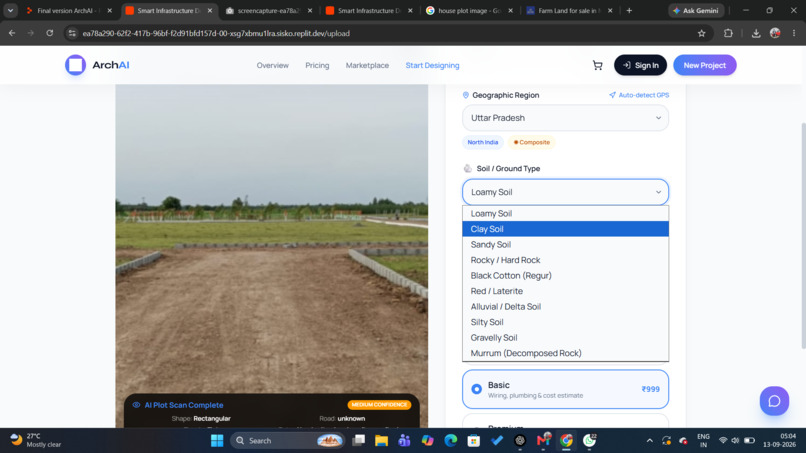Choose Red / Laterite option
806x453 pixels.
[565, 291]
